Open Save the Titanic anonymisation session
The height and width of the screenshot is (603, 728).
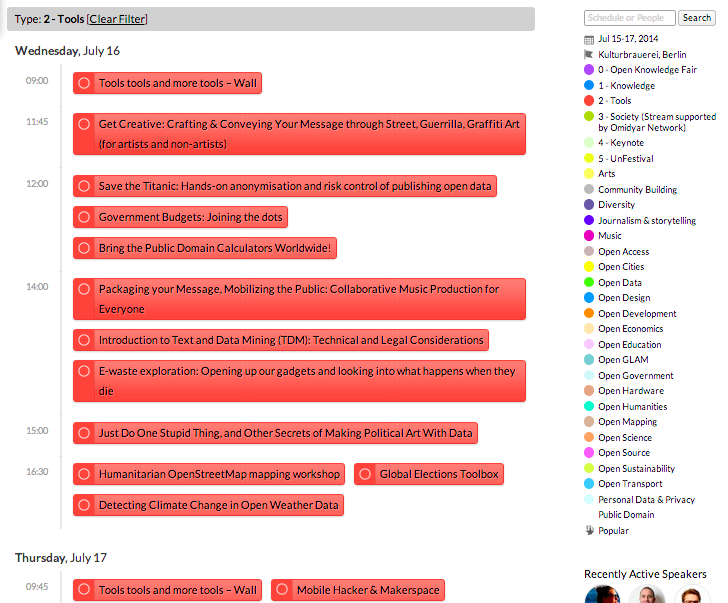(x=295, y=186)
